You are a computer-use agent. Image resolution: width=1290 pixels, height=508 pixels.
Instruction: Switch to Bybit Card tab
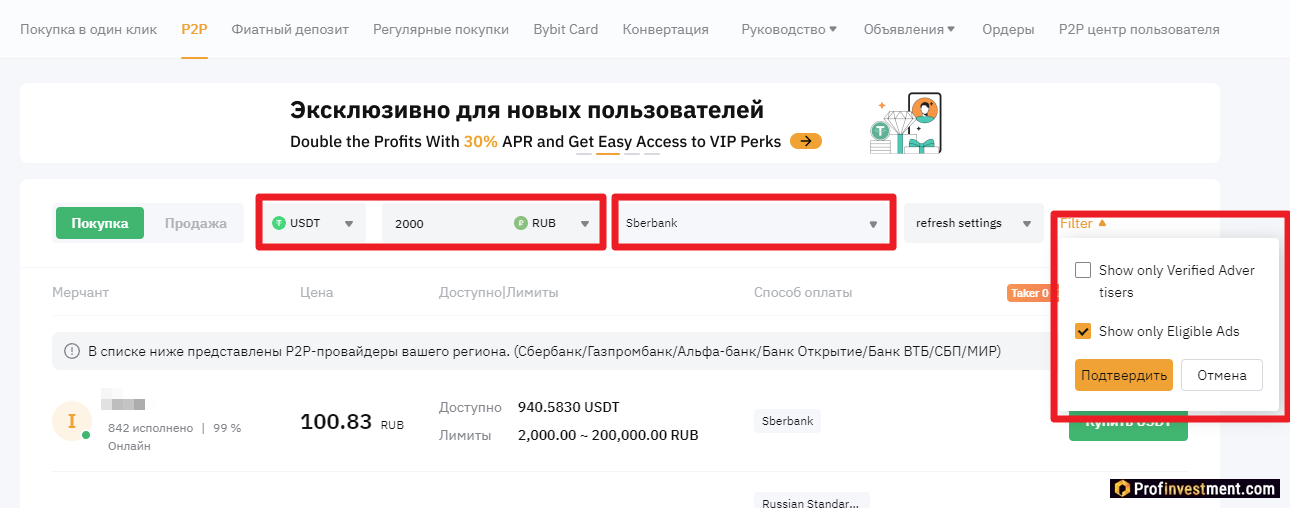click(566, 29)
